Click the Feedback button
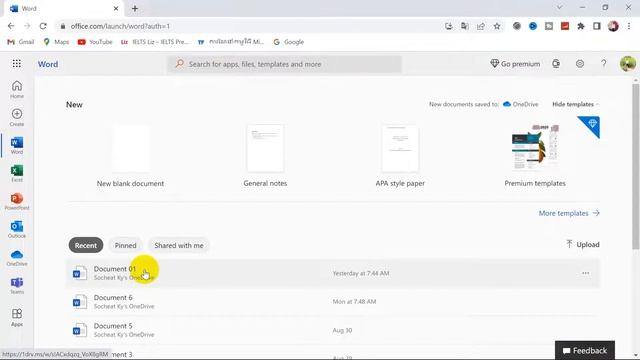 click(x=584, y=351)
